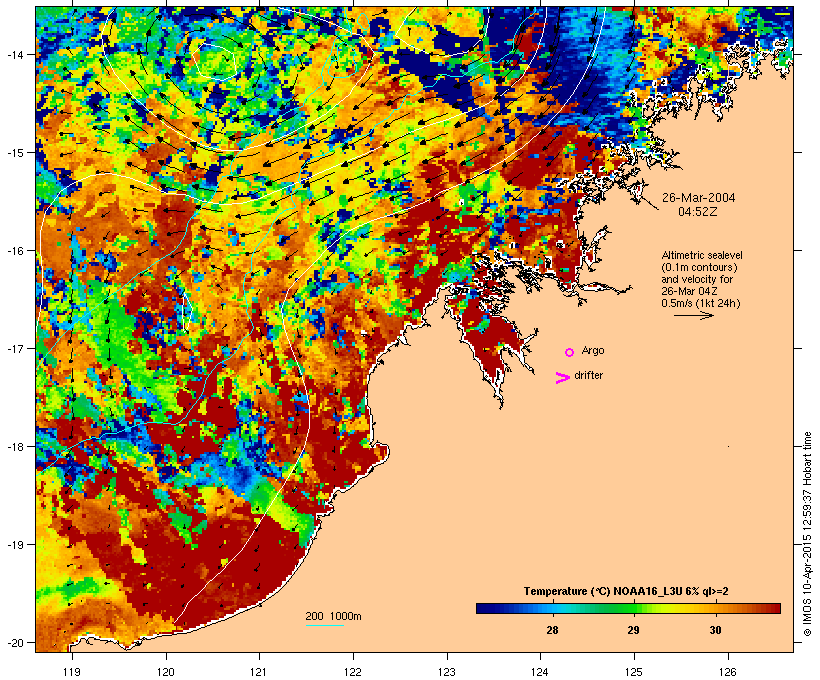
Task: Click the 121 longitude axis label
Action: [259, 672]
